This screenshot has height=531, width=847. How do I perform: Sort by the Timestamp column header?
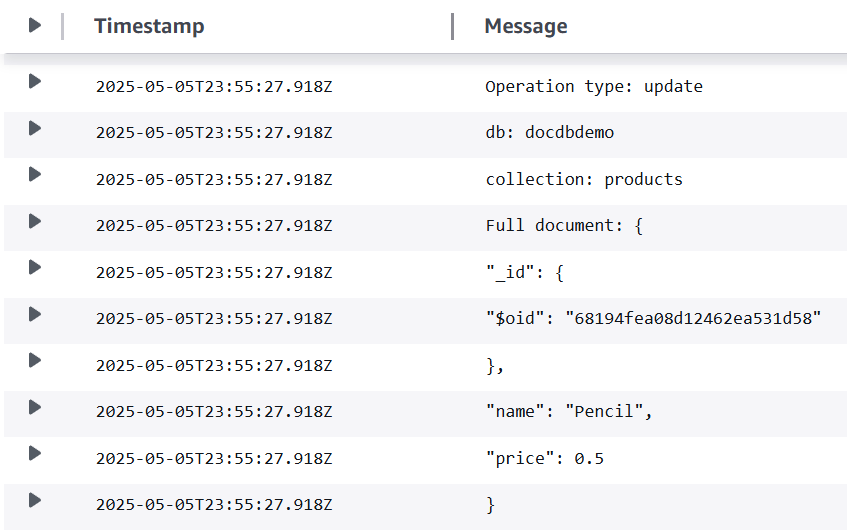pyautogui.click(x=149, y=26)
